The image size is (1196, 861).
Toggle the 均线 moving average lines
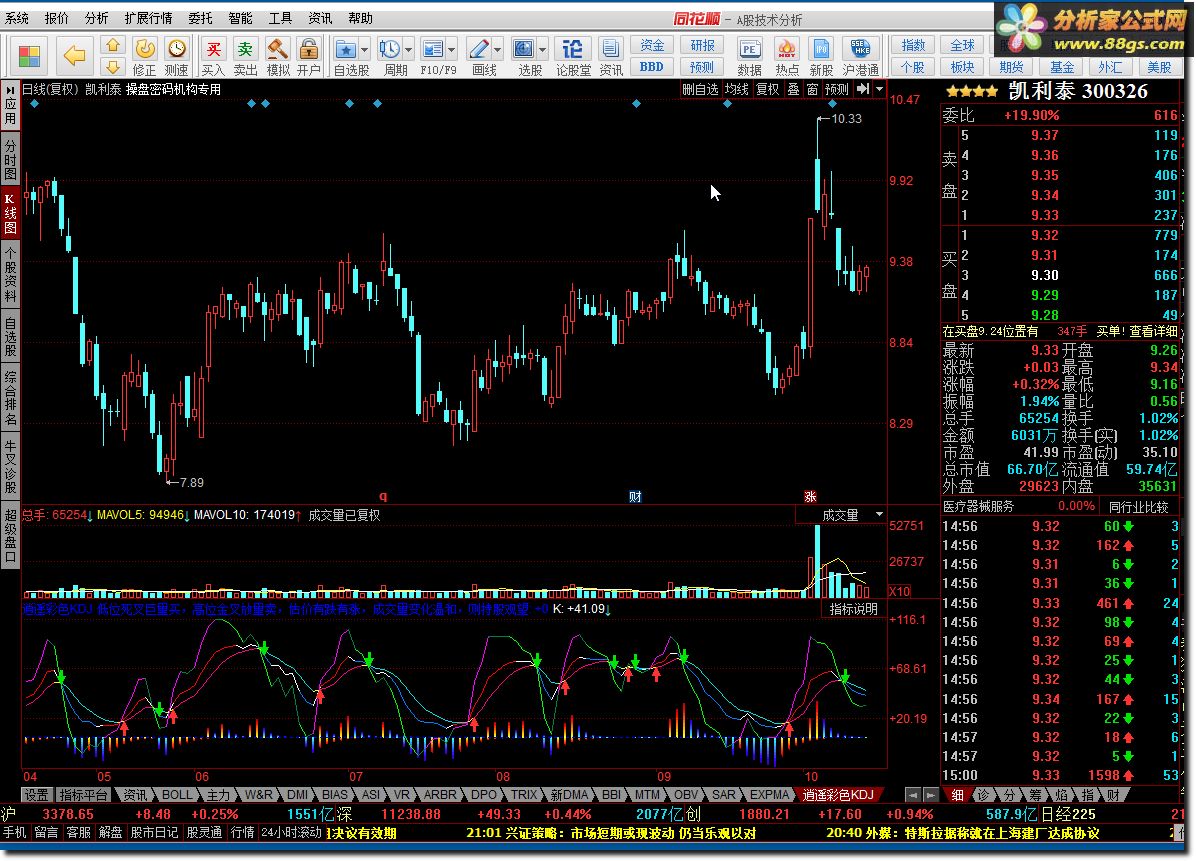pos(736,89)
